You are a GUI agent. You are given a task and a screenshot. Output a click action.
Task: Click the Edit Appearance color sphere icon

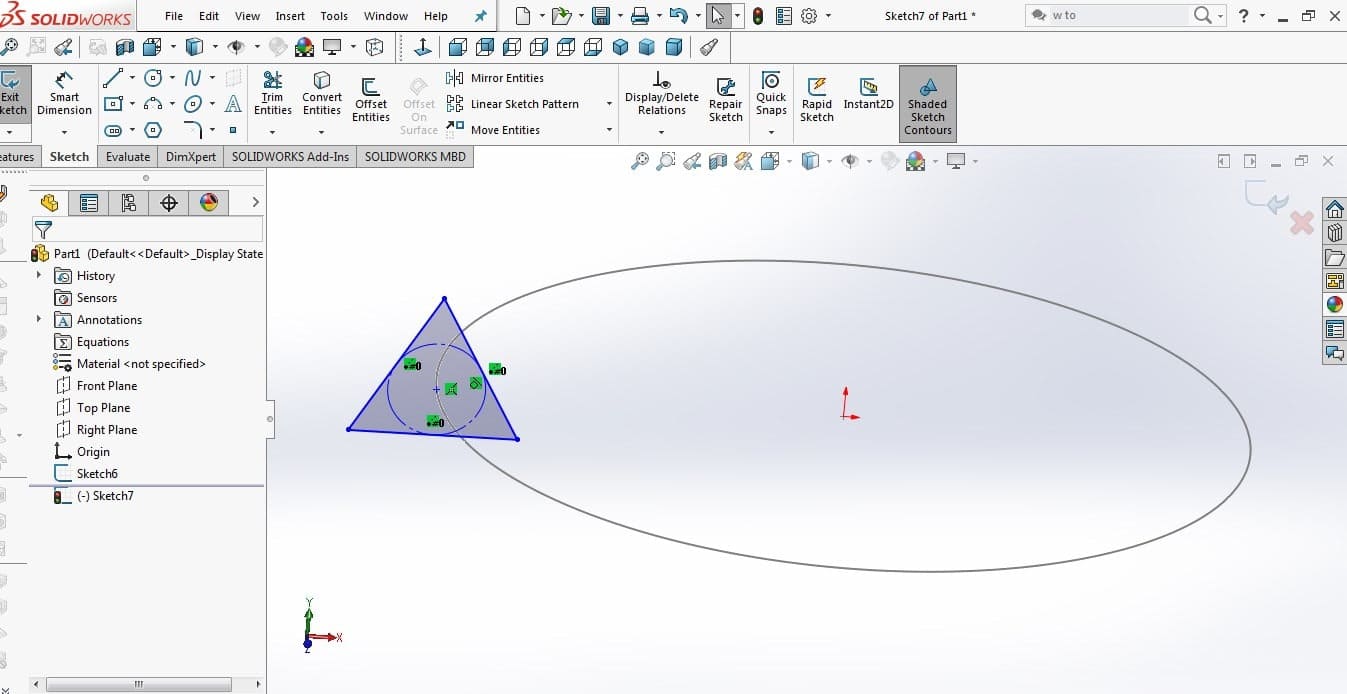[x=916, y=161]
